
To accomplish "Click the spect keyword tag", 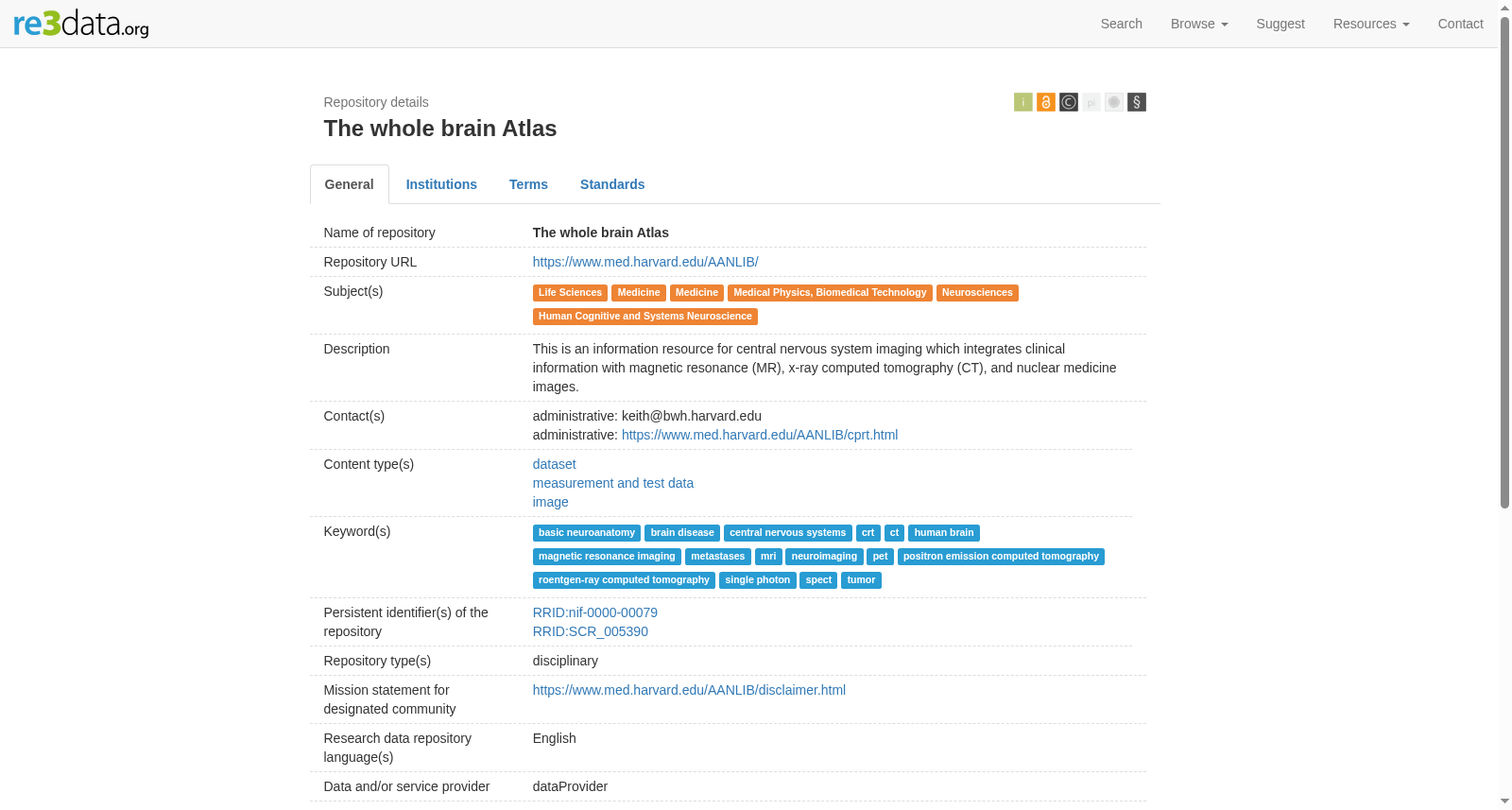I will coord(818,580).
